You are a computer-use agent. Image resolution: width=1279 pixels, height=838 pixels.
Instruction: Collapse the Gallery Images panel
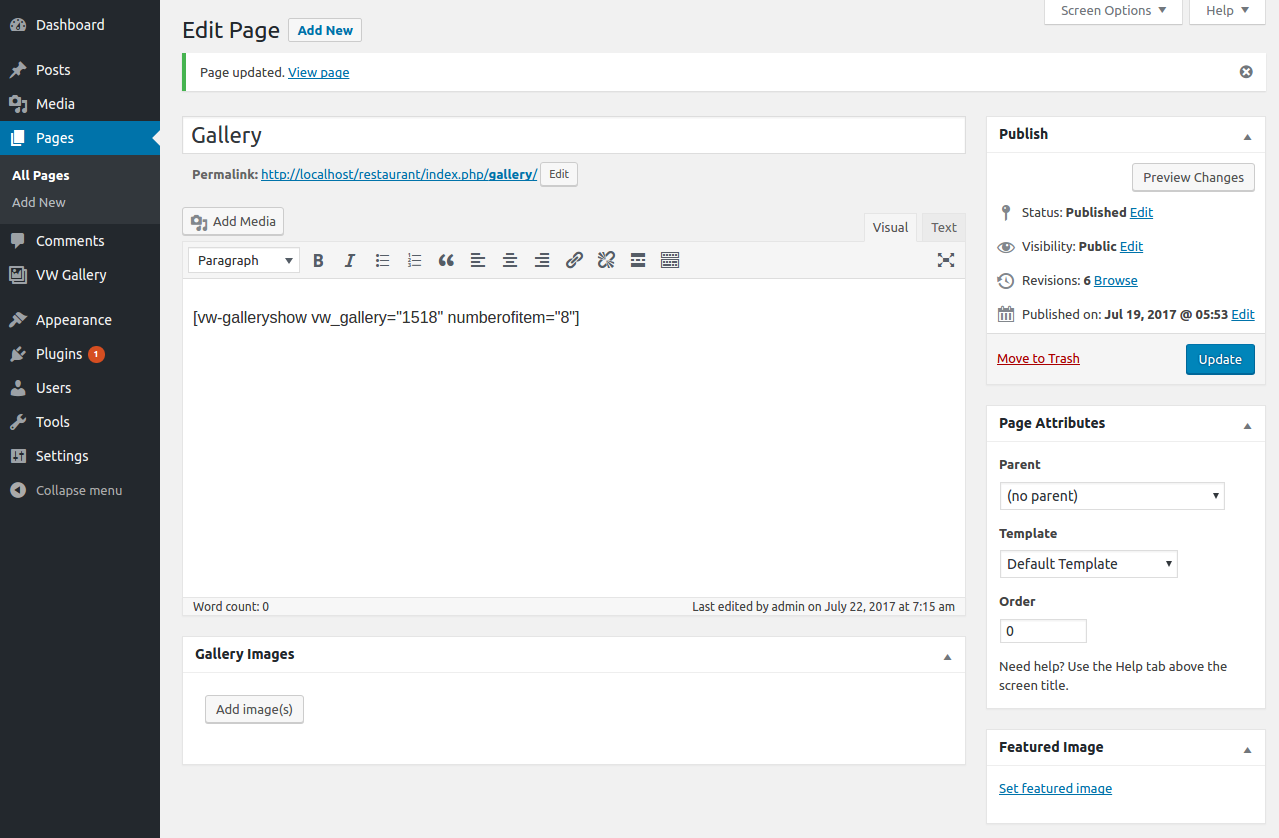click(x=947, y=655)
